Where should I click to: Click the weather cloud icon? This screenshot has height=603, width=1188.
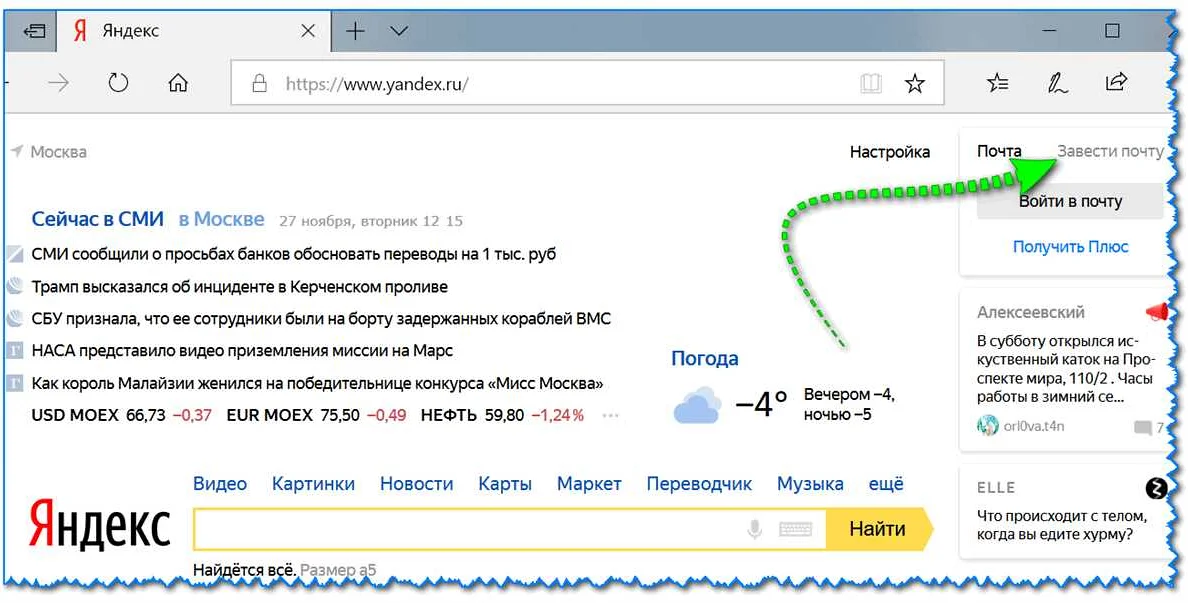pyautogui.click(x=696, y=405)
